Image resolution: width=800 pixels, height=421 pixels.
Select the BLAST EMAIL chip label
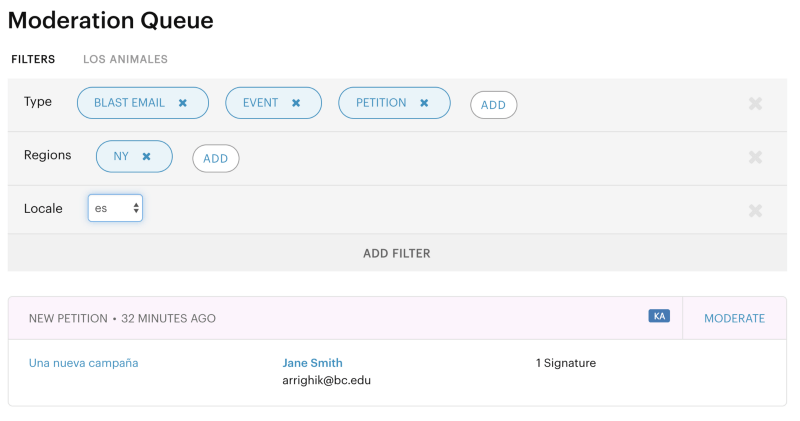(129, 103)
